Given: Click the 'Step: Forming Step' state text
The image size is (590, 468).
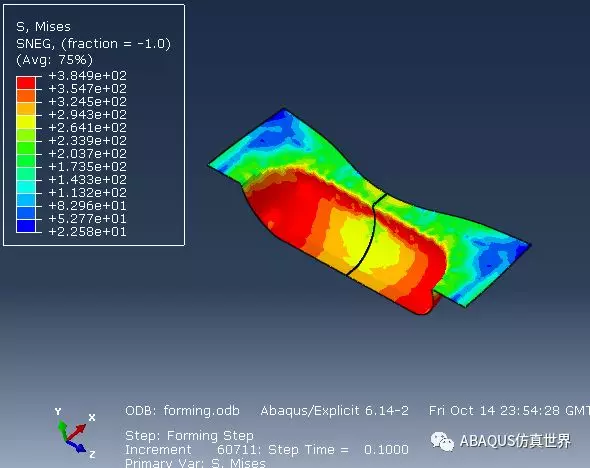Looking at the screenshot, I should [x=189, y=436].
